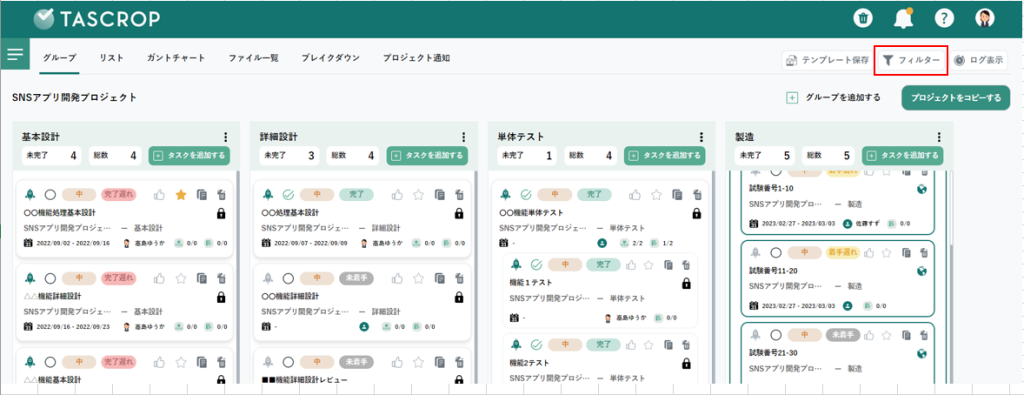Click the ログ表示 button

tap(979, 61)
